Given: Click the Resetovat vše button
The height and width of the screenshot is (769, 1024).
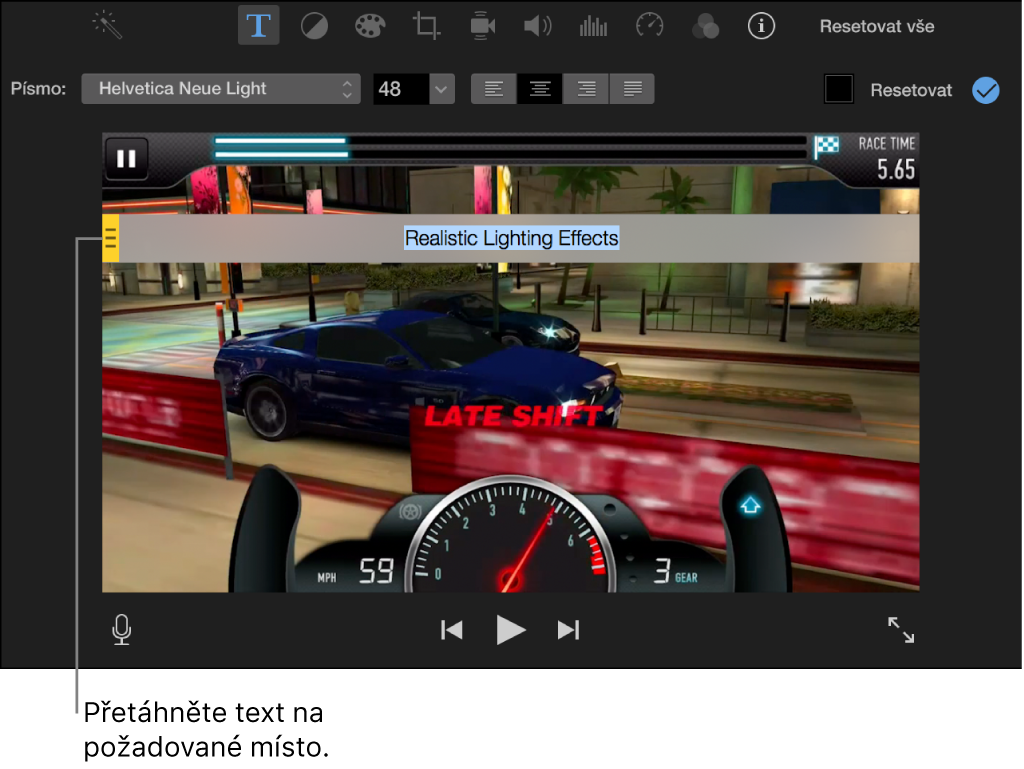Looking at the screenshot, I should coord(876,27).
